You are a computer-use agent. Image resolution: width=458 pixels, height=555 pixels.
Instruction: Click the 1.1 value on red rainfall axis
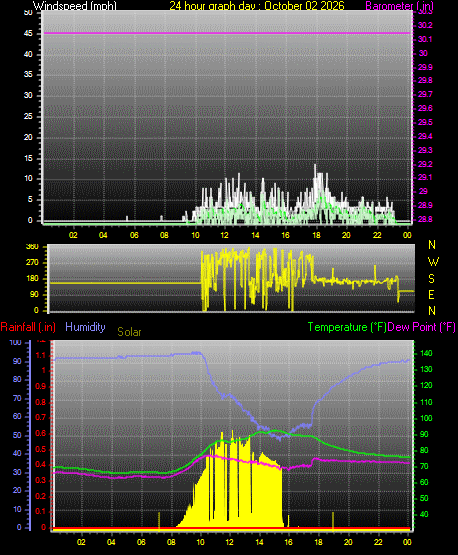pos(41,355)
